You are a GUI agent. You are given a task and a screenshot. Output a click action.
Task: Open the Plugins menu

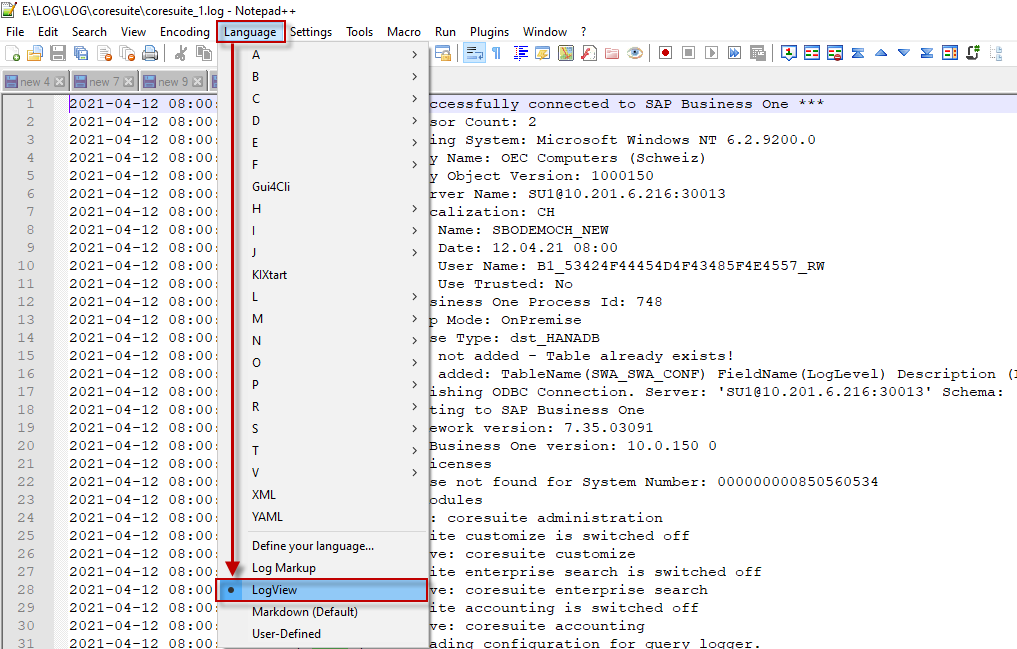pos(489,32)
